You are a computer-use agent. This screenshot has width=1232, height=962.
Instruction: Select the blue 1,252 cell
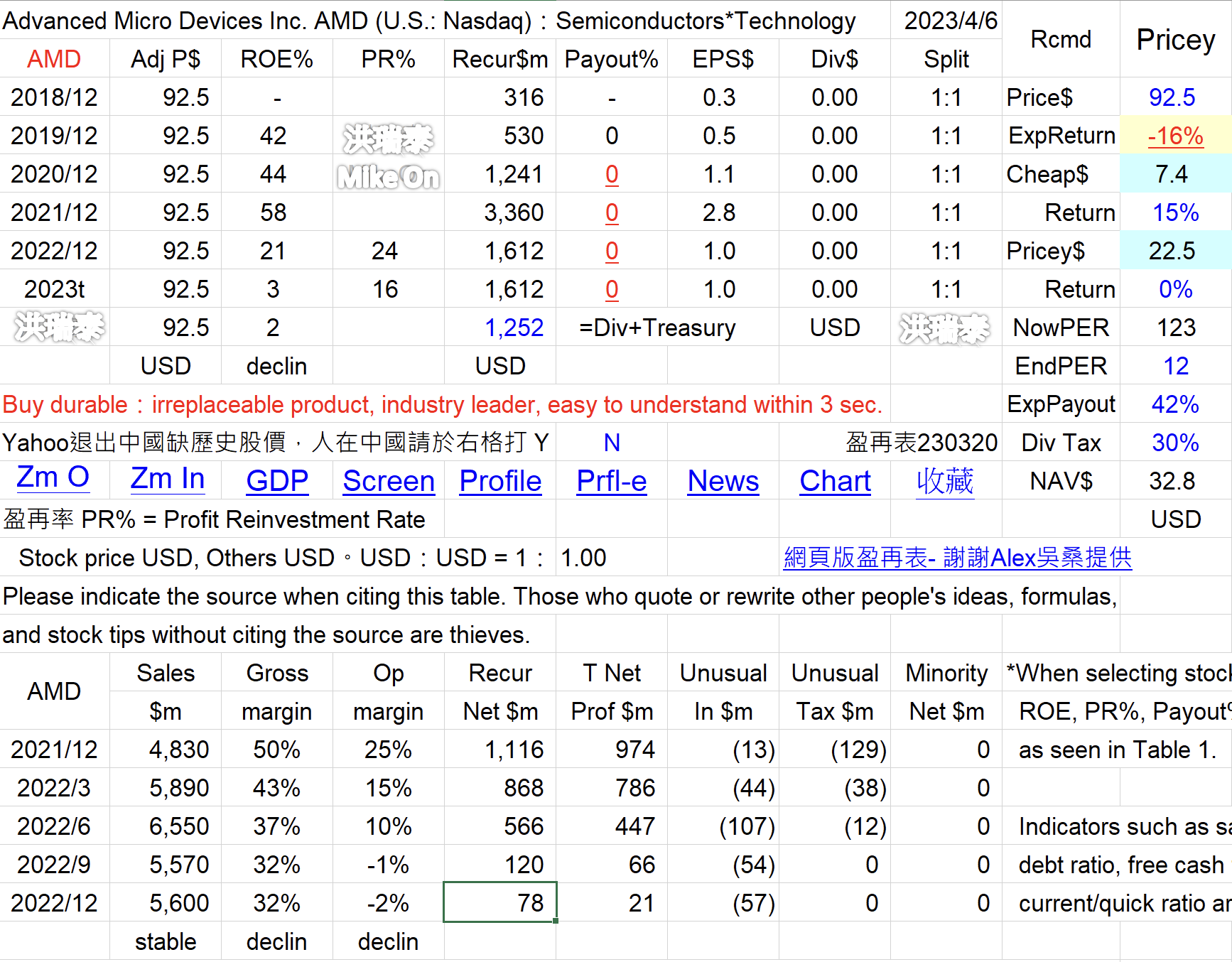(514, 328)
